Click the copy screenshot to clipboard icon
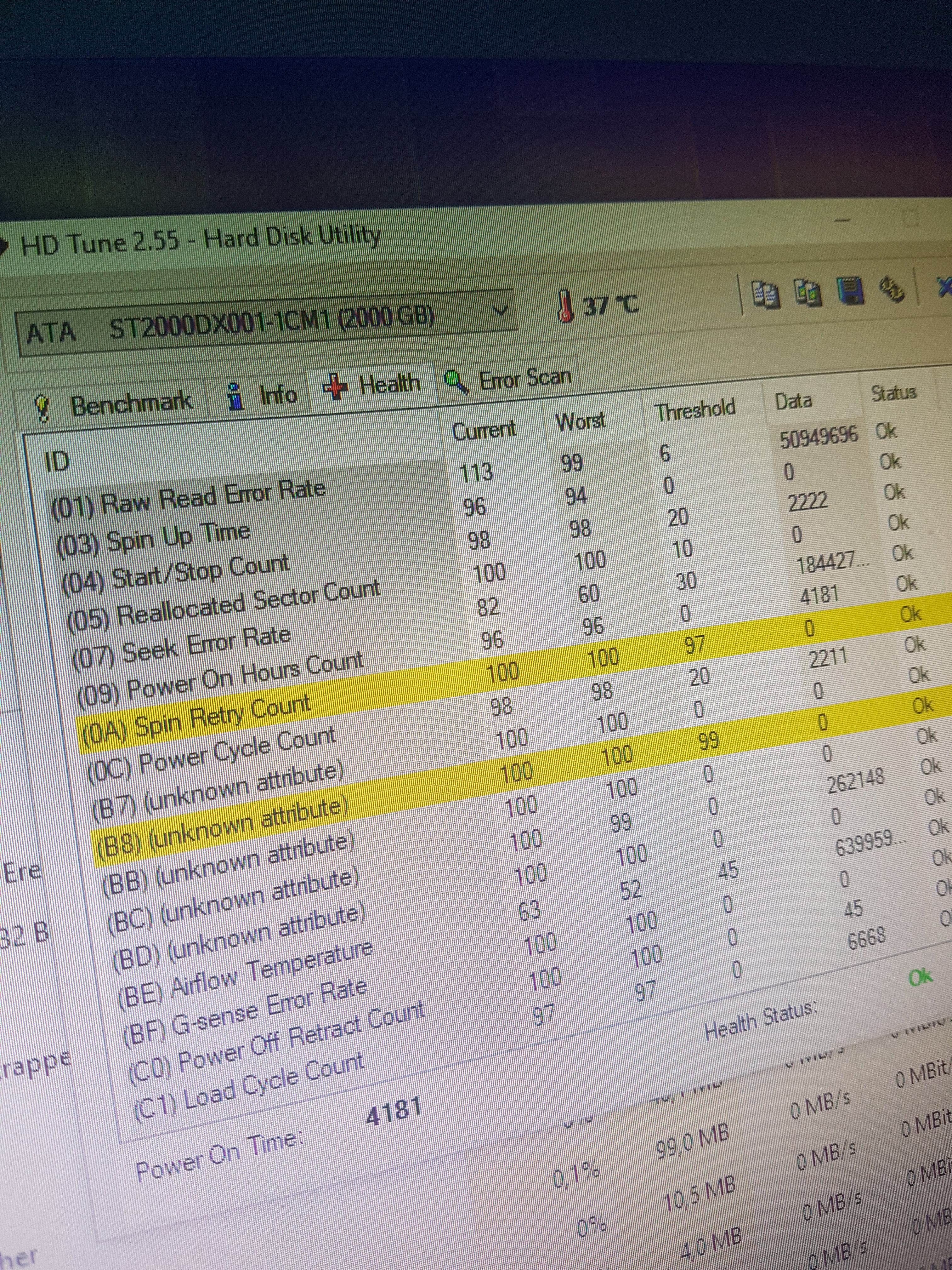952x1270 pixels. point(808,292)
